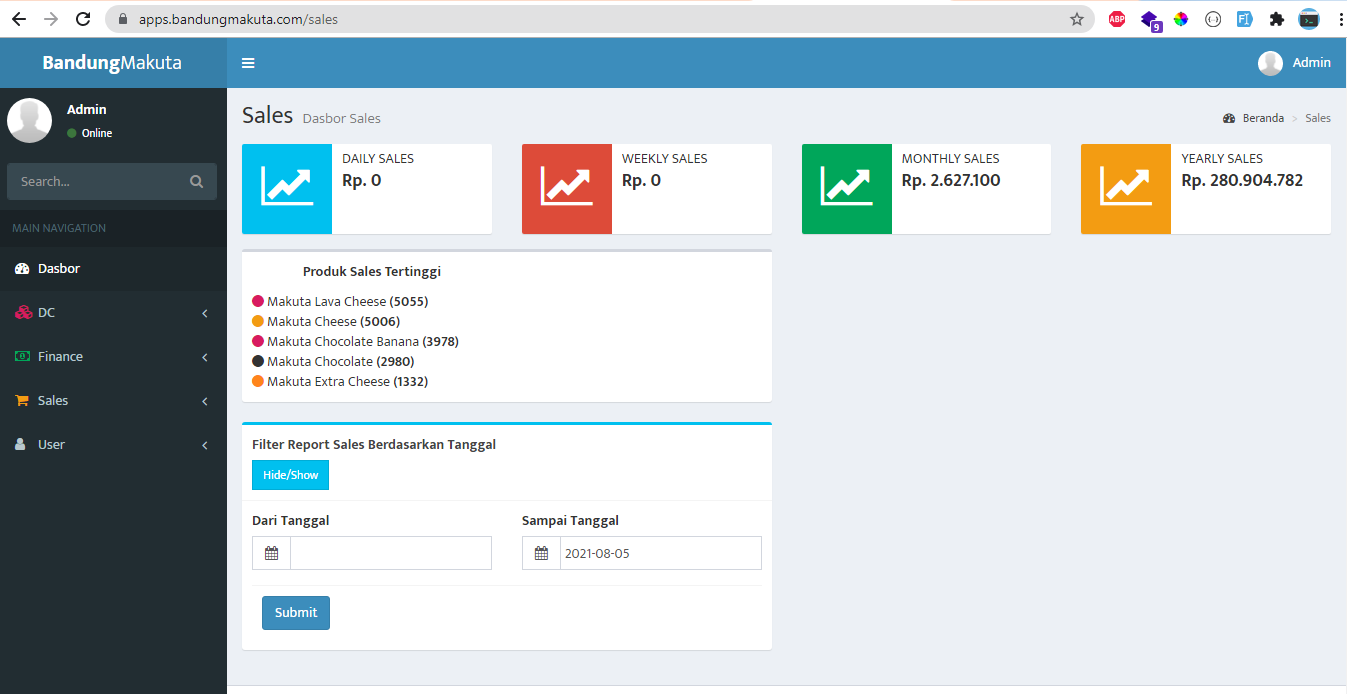The width and height of the screenshot is (1347, 694).
Task: Open the Dasbor navigation item
Action: point(58,269)
